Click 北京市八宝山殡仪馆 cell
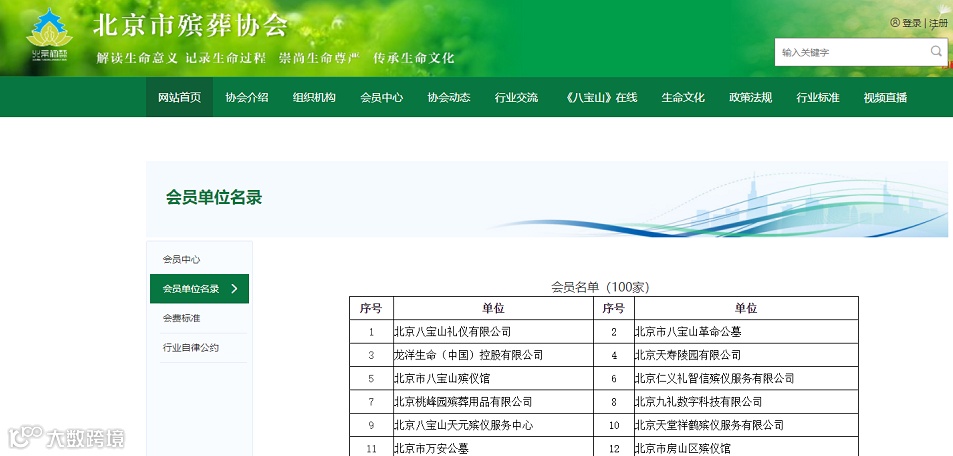953x456 pixels. (494, 378)
